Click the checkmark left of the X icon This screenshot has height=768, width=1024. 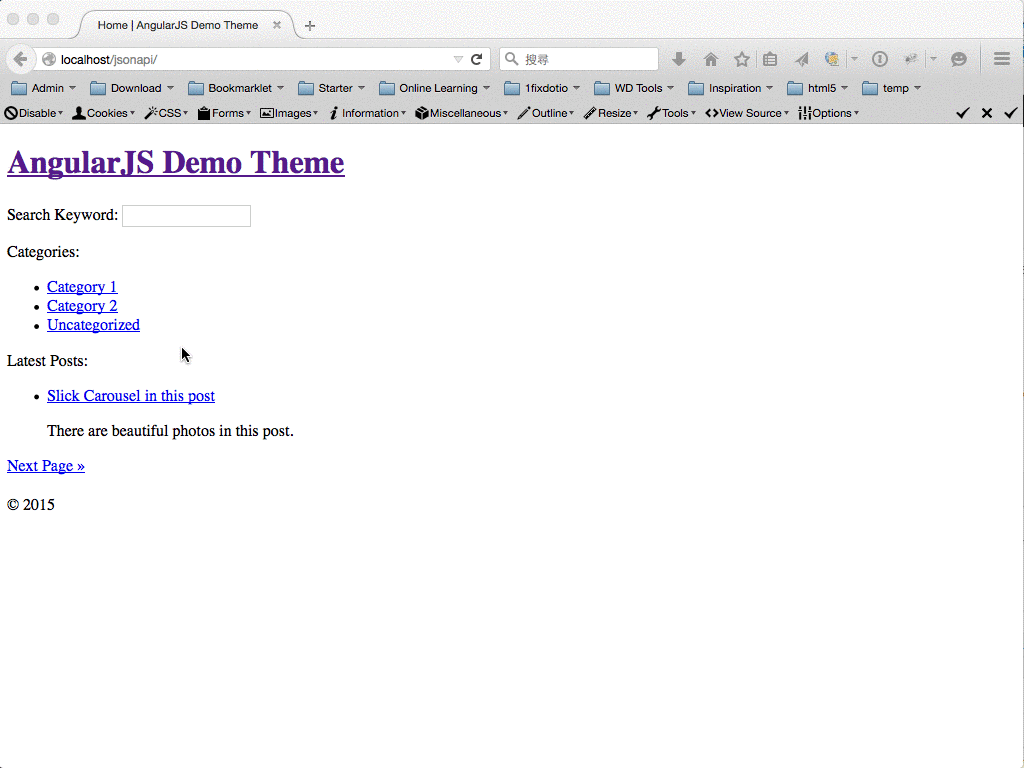pos(963,113)
